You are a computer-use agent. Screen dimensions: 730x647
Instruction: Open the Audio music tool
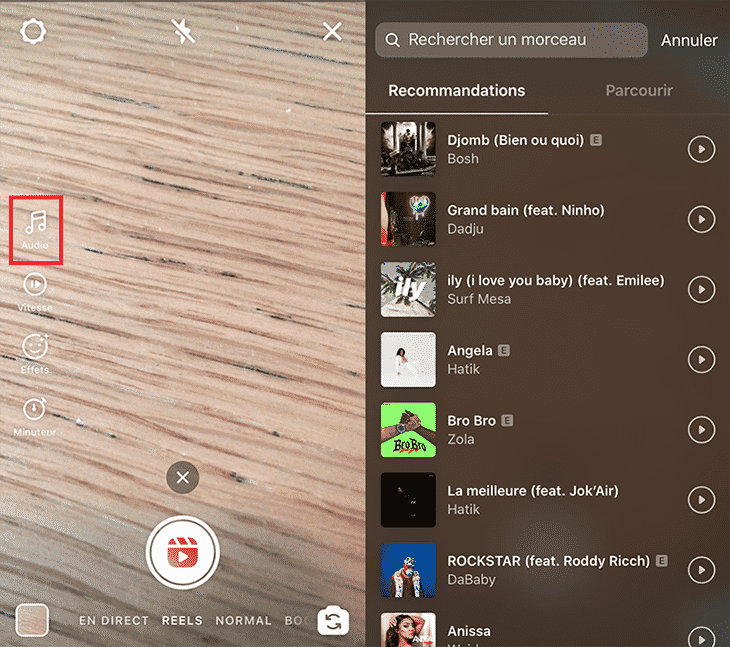(x=35, y=229)
